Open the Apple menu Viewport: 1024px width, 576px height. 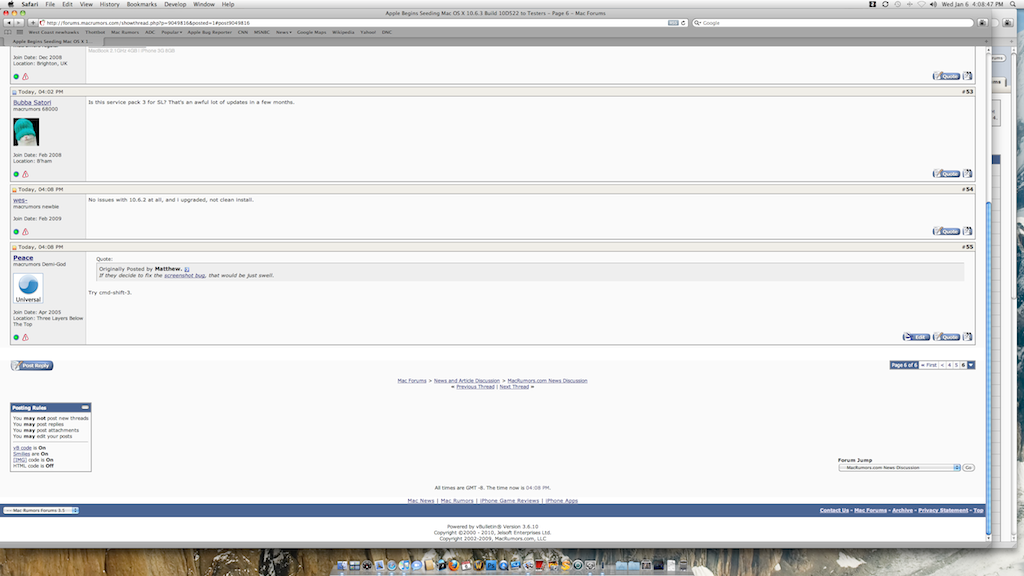click(x=10, y=4)
